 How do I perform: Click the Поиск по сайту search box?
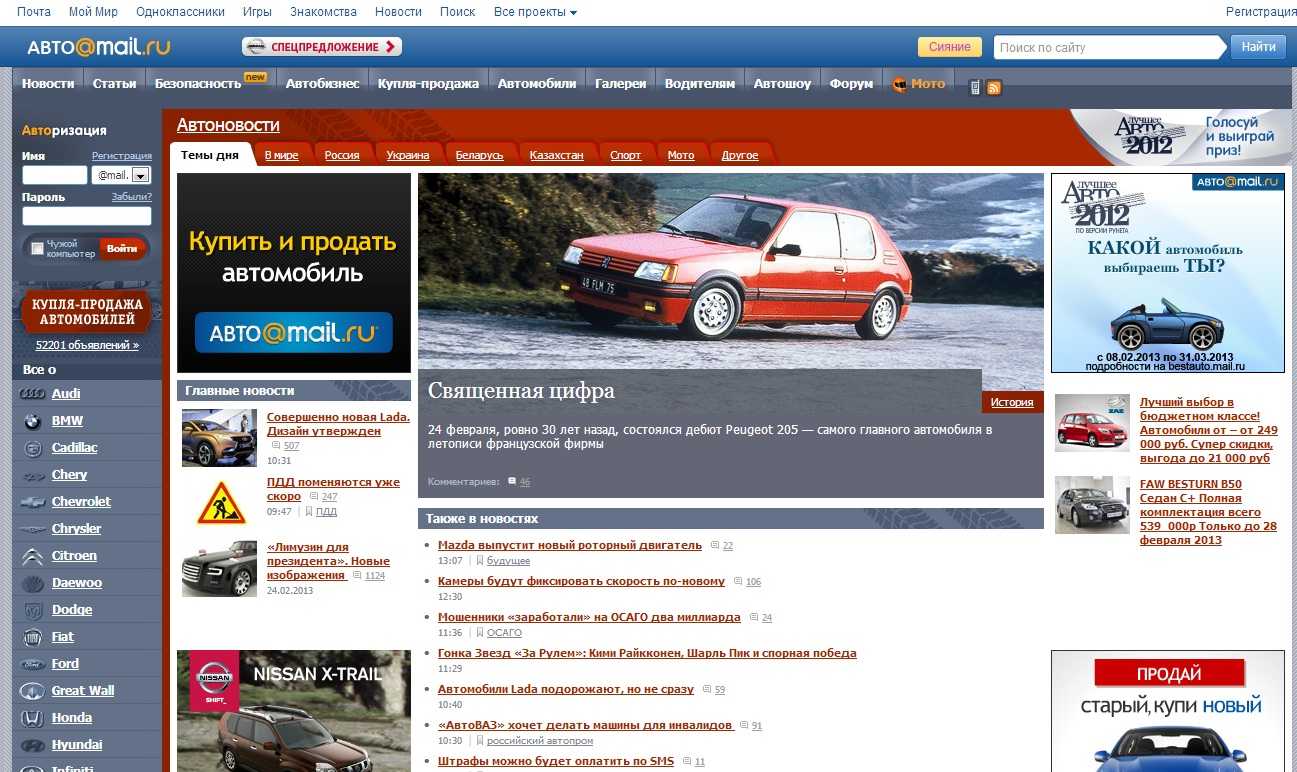pyautogui.click(x=1108, y=47)
